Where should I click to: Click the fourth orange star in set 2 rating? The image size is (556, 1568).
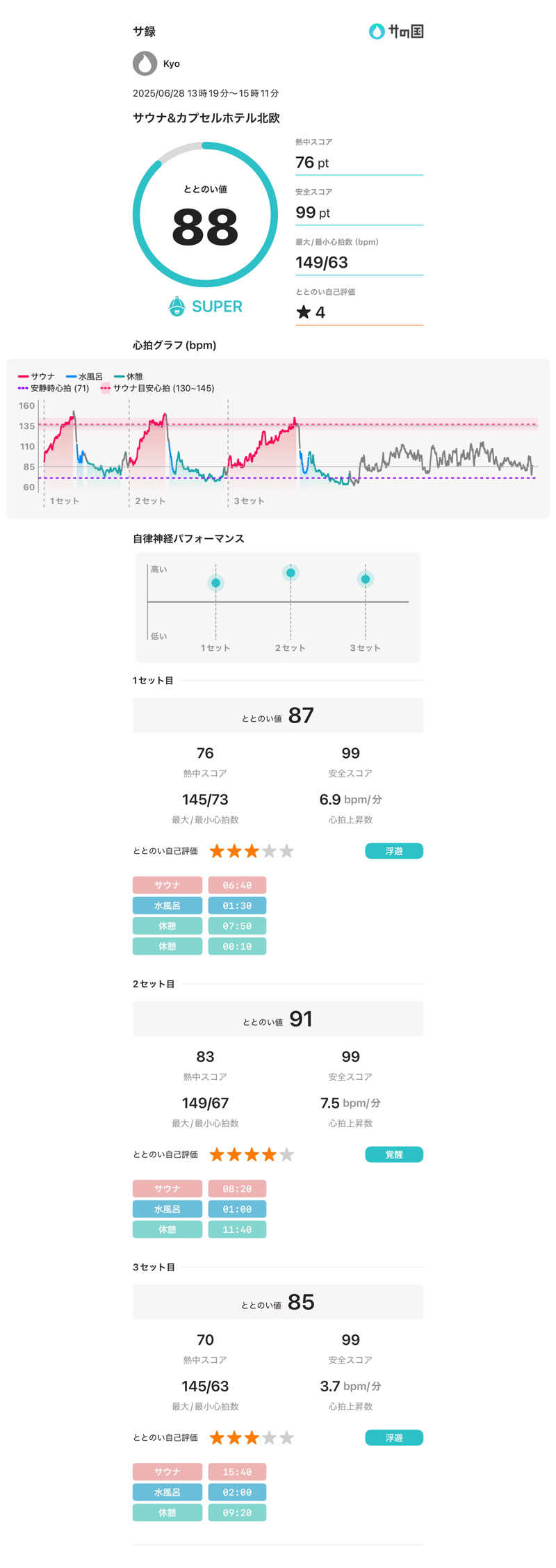tap(269, 1154)
